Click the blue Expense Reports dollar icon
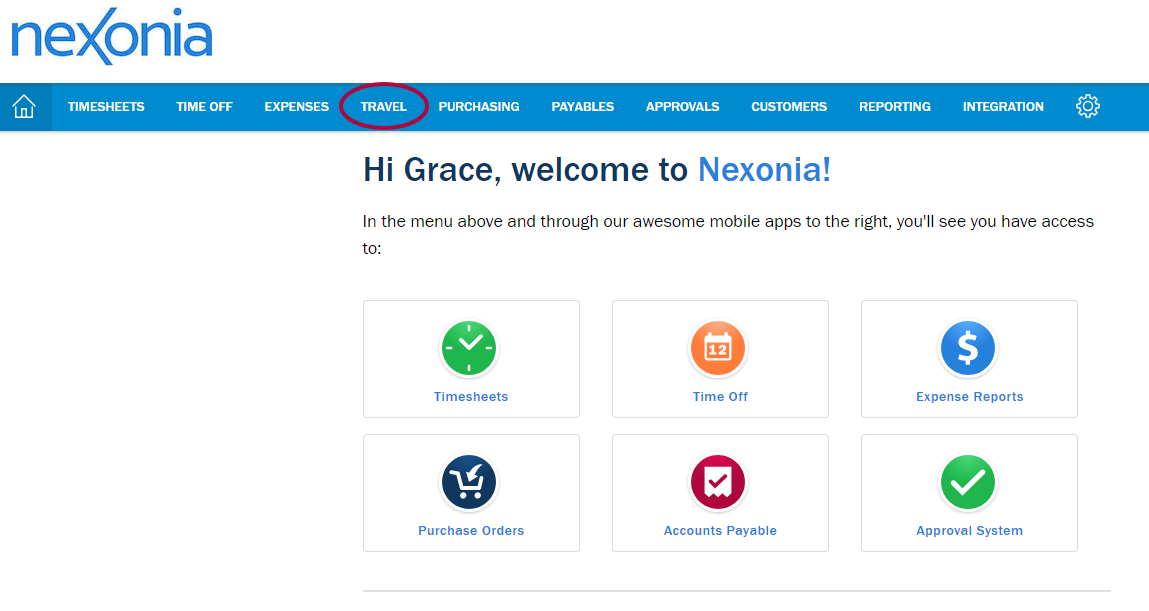This screenshot has width=1149, height=611. click(968, 348)
